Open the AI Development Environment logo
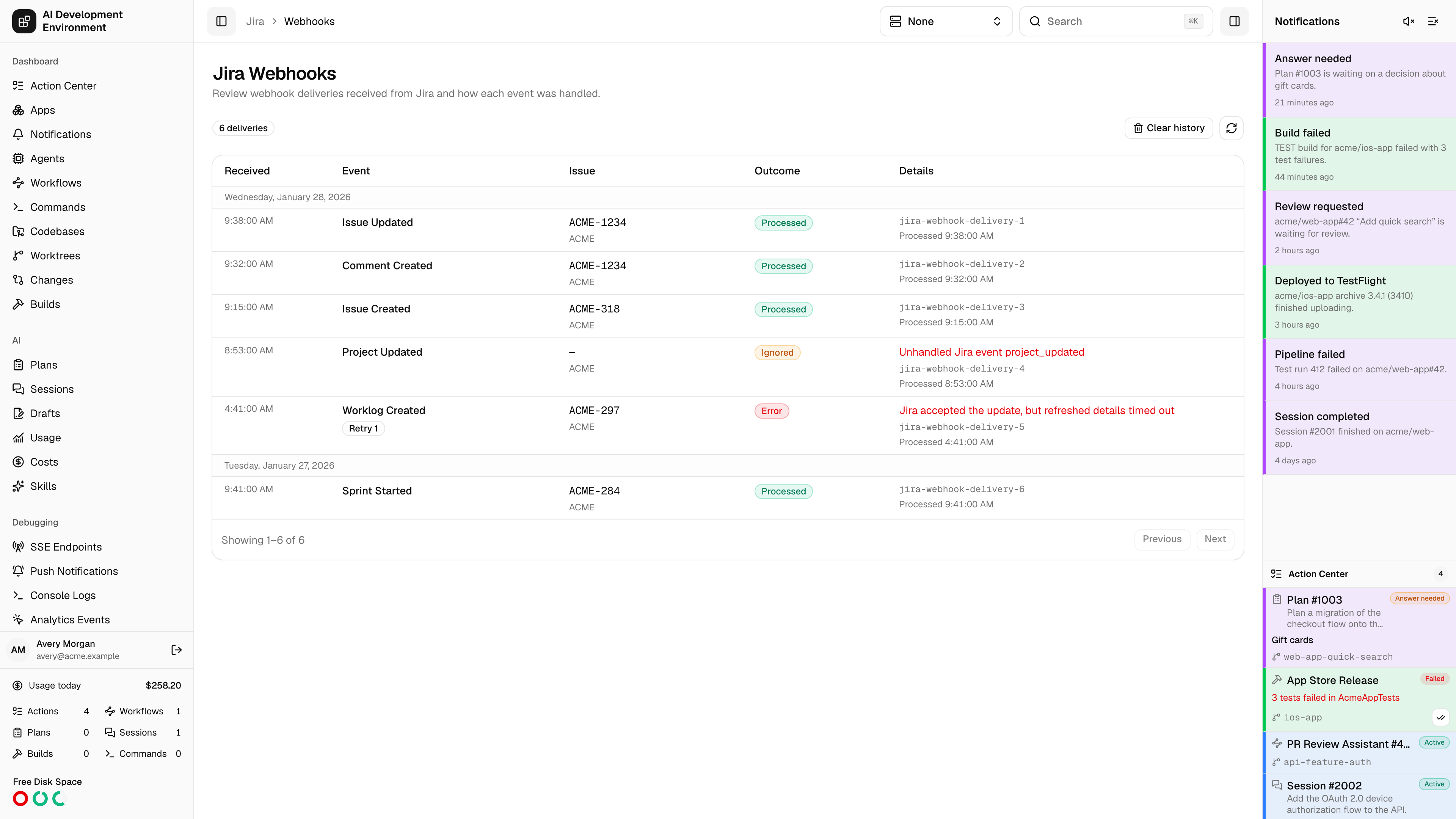1456x819 pixels. tap(24, 22)
